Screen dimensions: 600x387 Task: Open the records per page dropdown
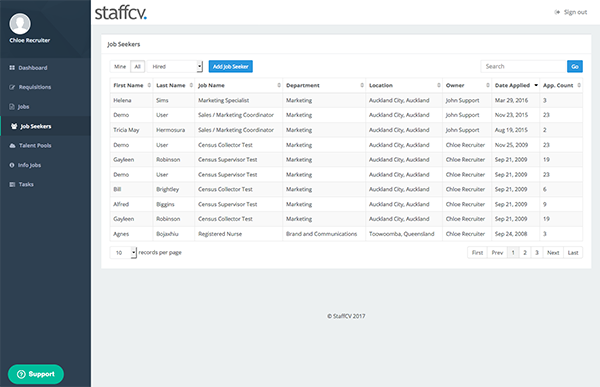123,253
